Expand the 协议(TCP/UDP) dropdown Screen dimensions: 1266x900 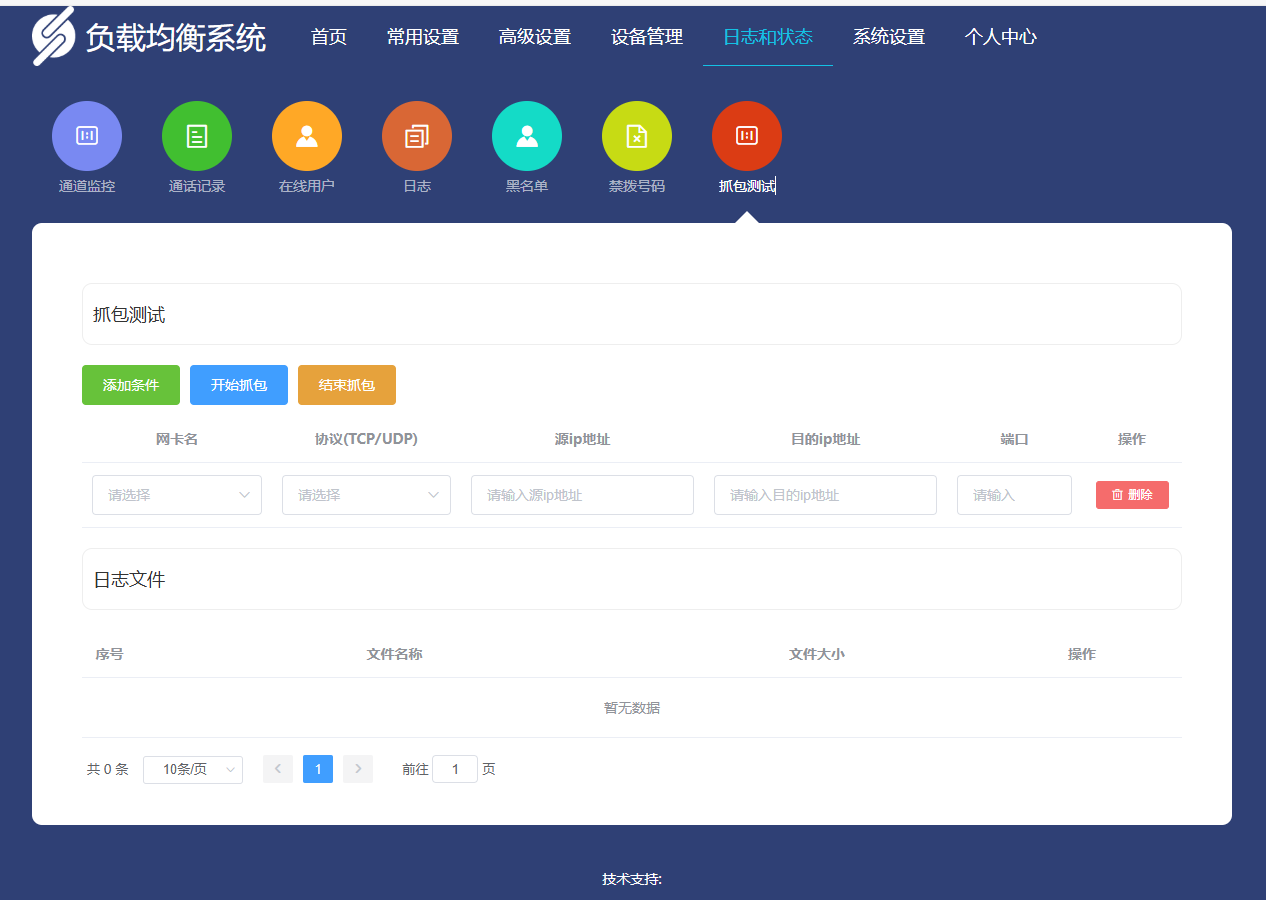tap(366, 495)
